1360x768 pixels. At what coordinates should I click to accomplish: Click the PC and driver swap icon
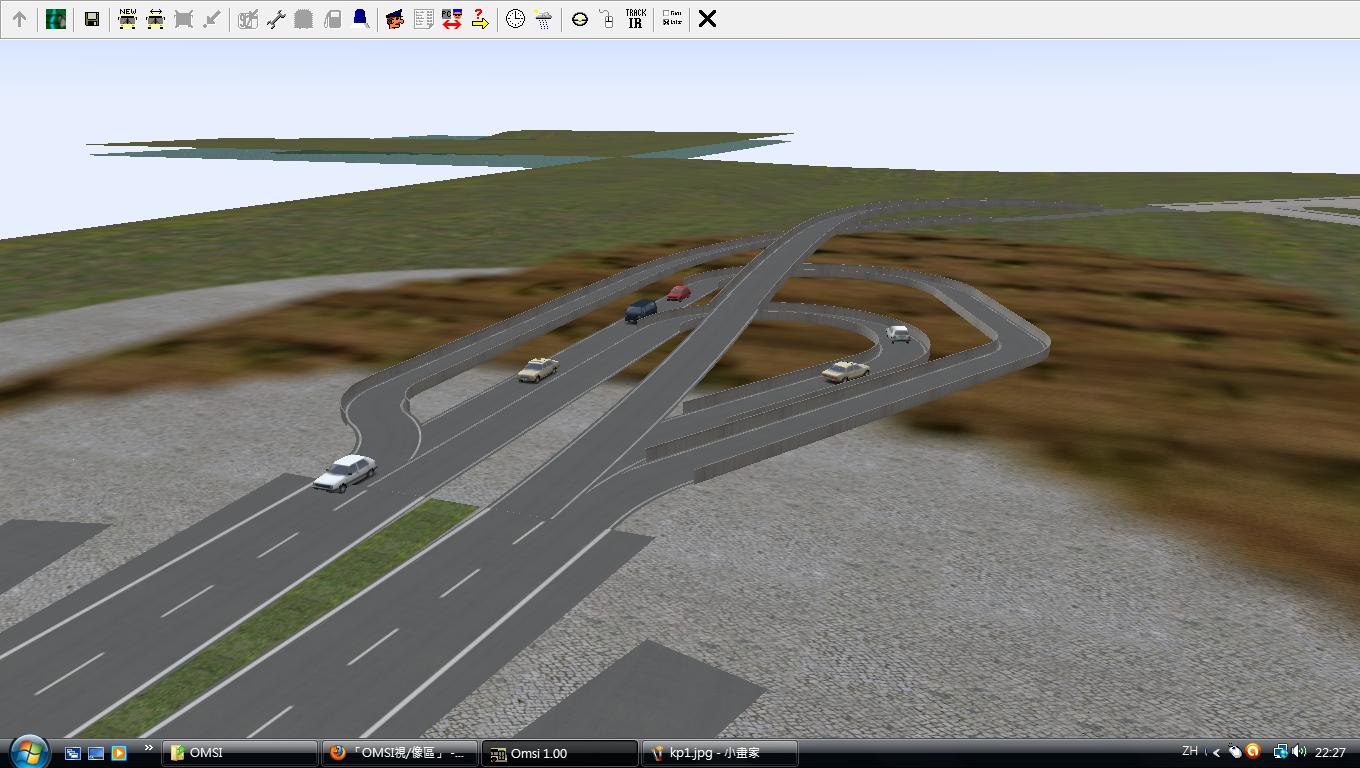coord(451,19)
